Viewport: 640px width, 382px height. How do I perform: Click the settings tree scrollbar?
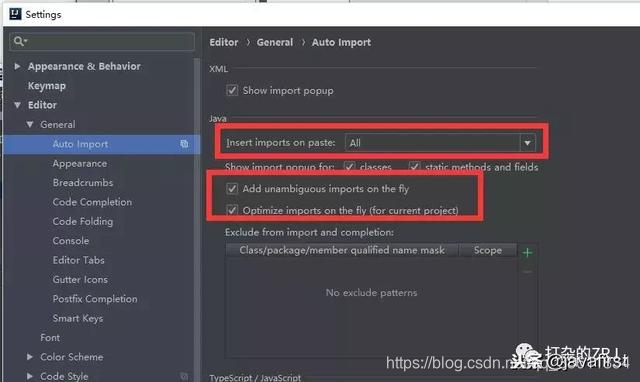(x=198, y=220)
